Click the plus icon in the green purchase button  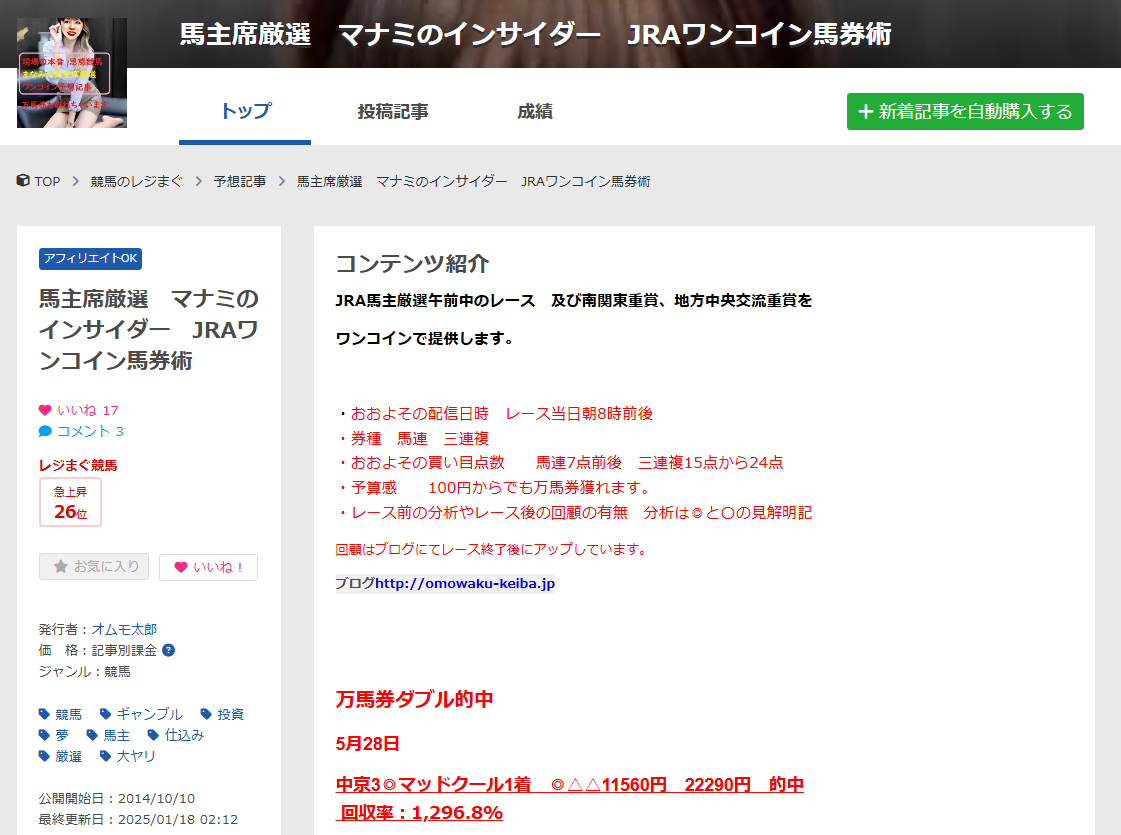tap(865, 112)
